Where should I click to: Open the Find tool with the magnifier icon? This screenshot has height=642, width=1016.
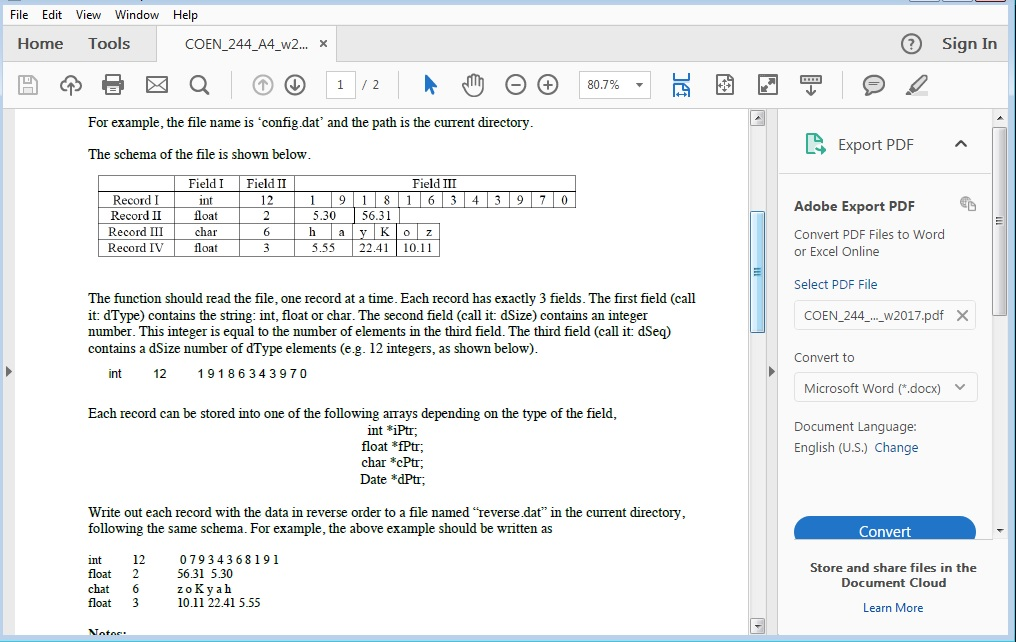point(198,85)
